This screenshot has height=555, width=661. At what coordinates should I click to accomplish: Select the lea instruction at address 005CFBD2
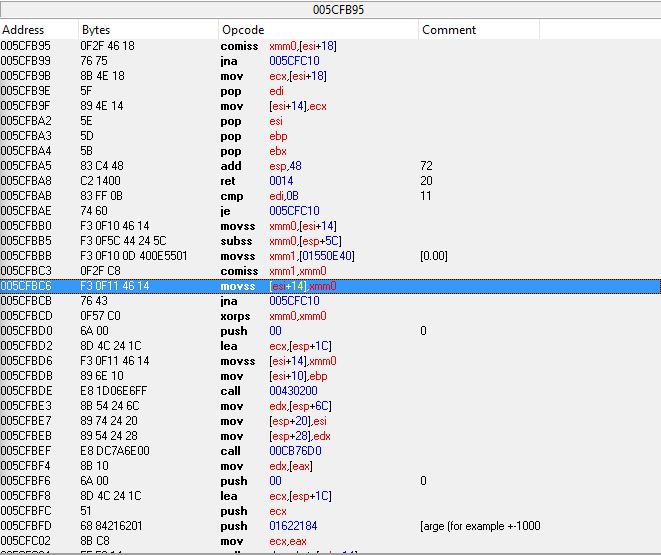(227, 346)
